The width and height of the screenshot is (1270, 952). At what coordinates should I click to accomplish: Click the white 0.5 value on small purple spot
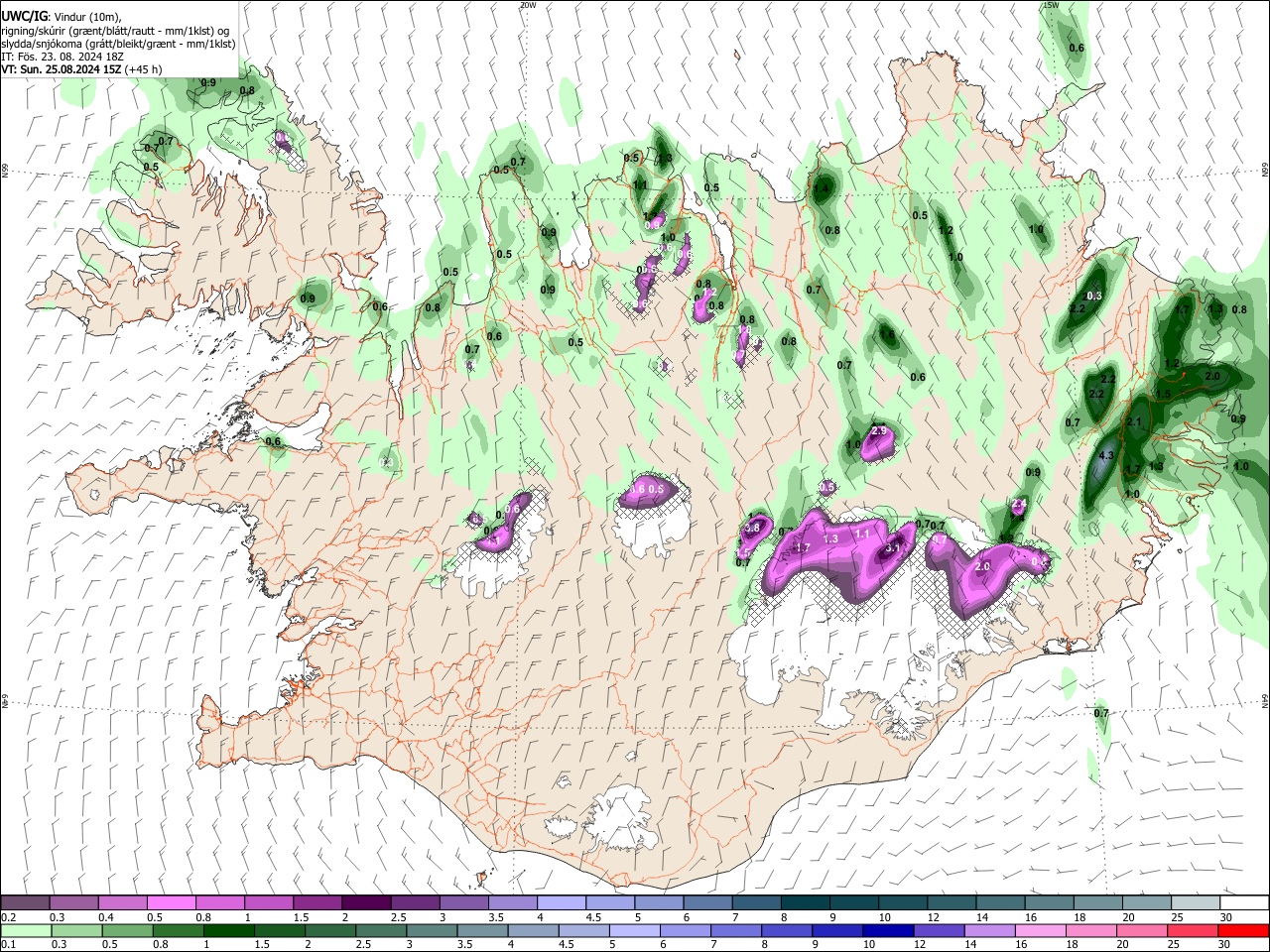coord(826,487)
